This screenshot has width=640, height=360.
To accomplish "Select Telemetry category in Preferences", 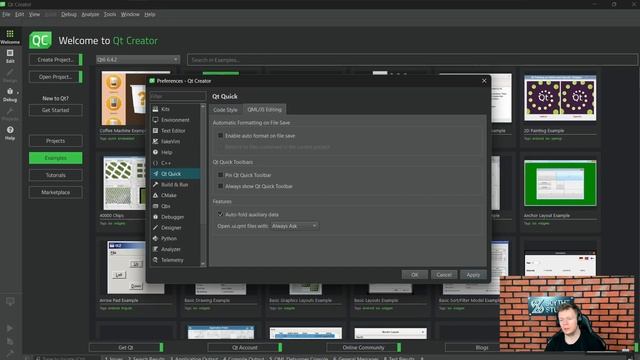I will [175, 260].
